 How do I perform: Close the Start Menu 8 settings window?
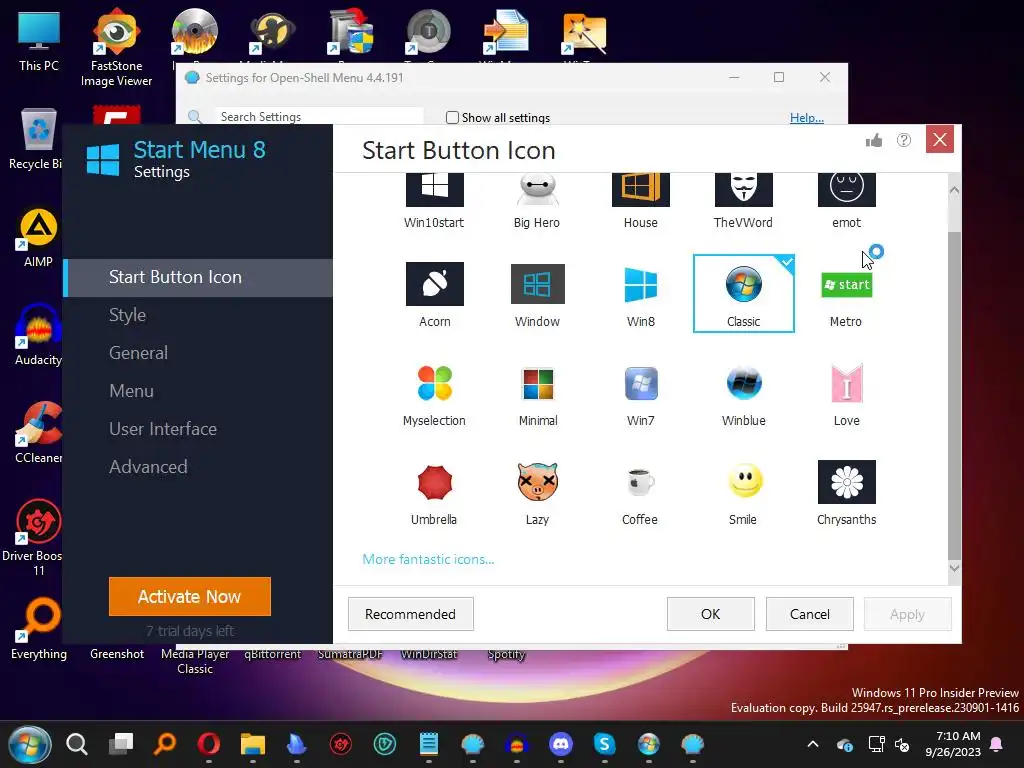point(940,139)
